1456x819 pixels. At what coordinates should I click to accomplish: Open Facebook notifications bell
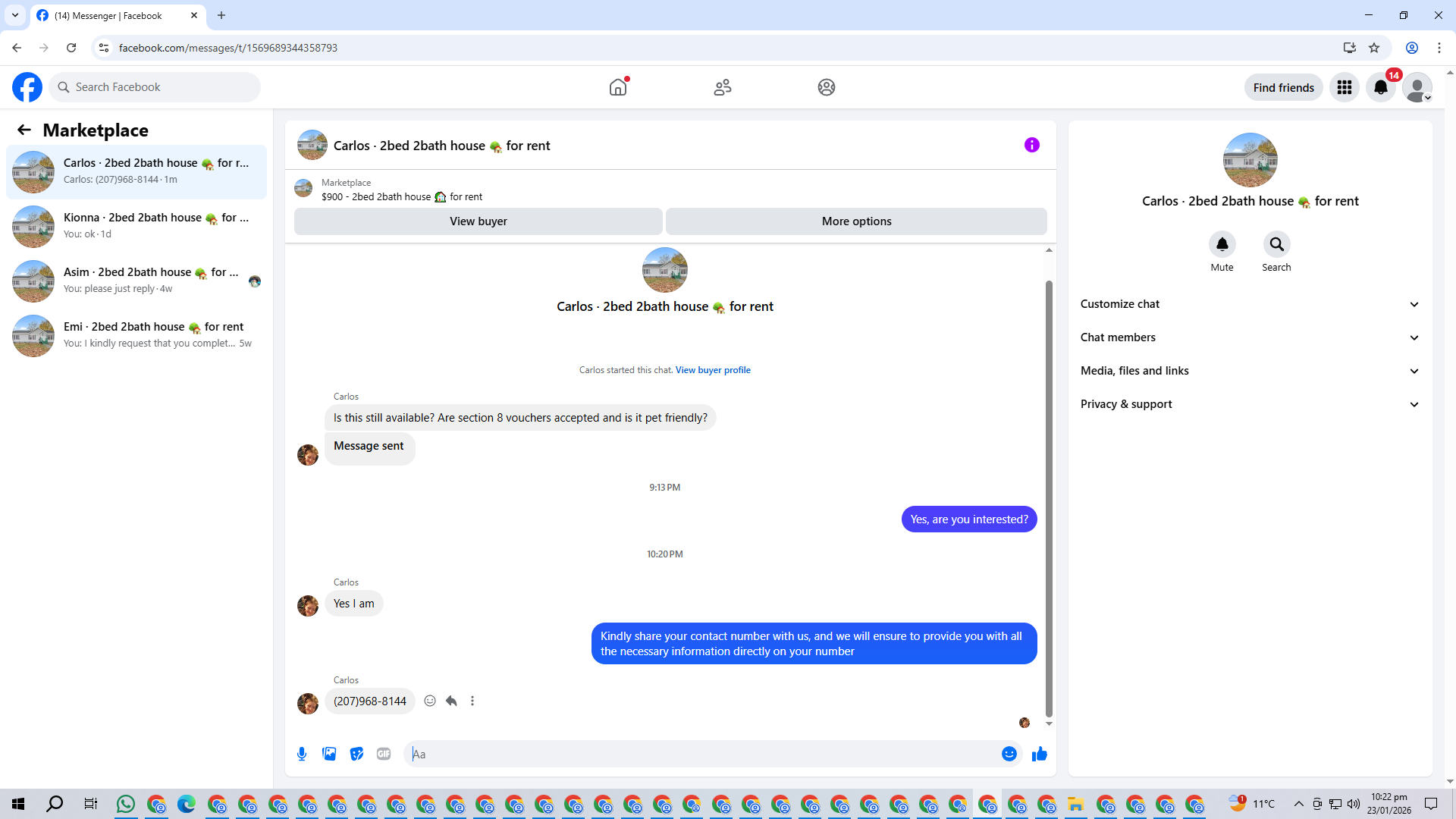tap(1380, 88)
